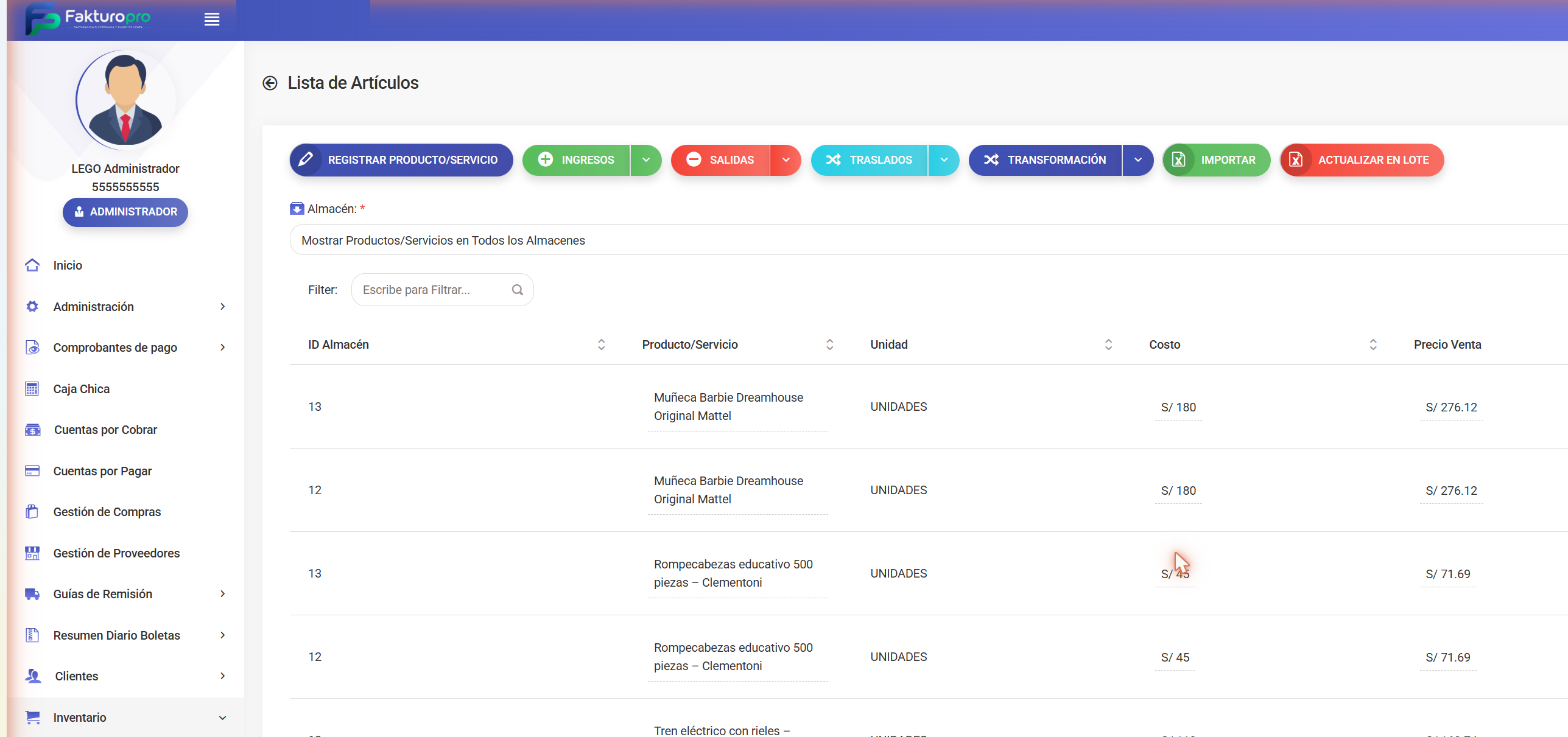Open the INGRESOS dropdown arrow
The width and height of the screenshot is (1568, 737).
coord(646,160)
